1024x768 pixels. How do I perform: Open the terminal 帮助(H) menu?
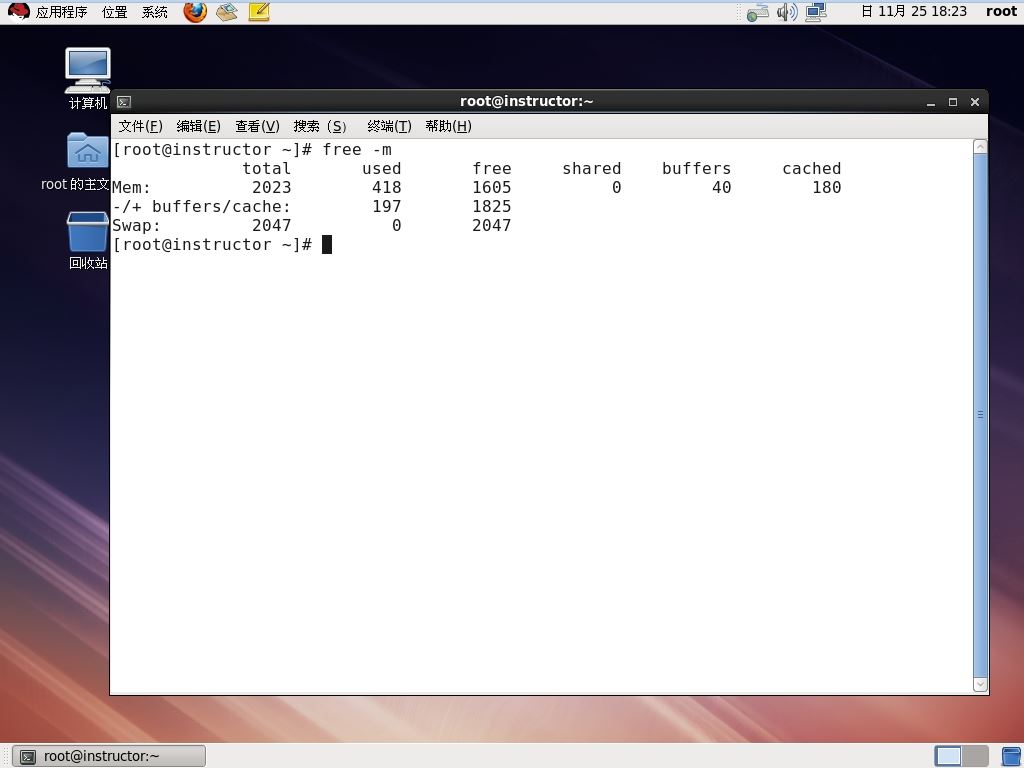click(448, 126)
